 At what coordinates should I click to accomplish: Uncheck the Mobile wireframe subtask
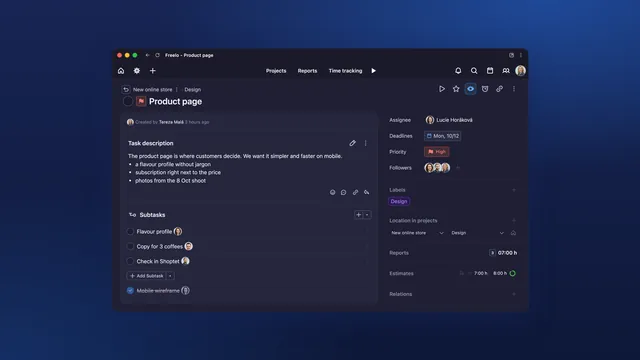click(130, 291)
